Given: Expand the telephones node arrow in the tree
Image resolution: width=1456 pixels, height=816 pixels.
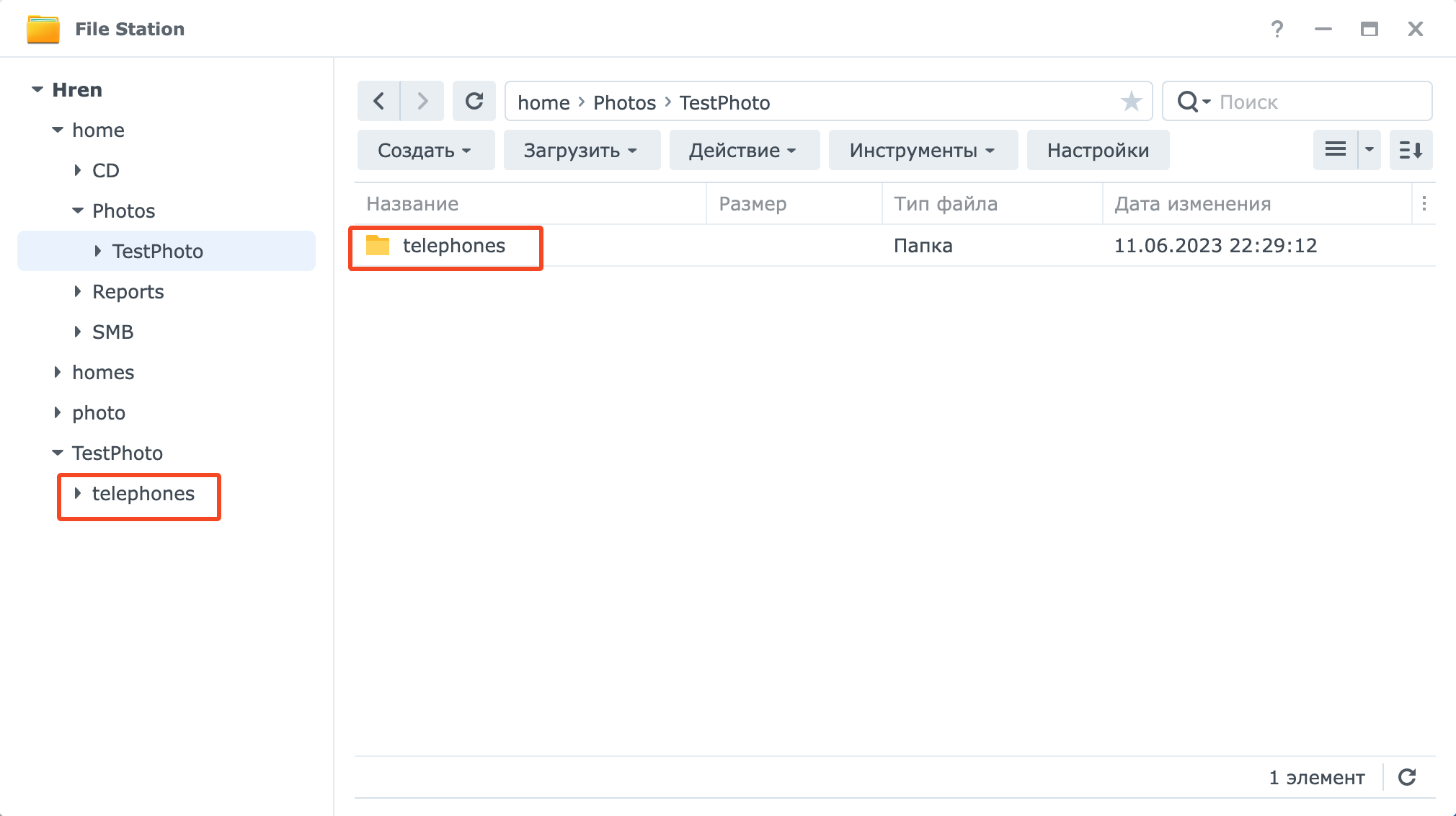Looking at the screenshot, I should [x=78, y=493].
